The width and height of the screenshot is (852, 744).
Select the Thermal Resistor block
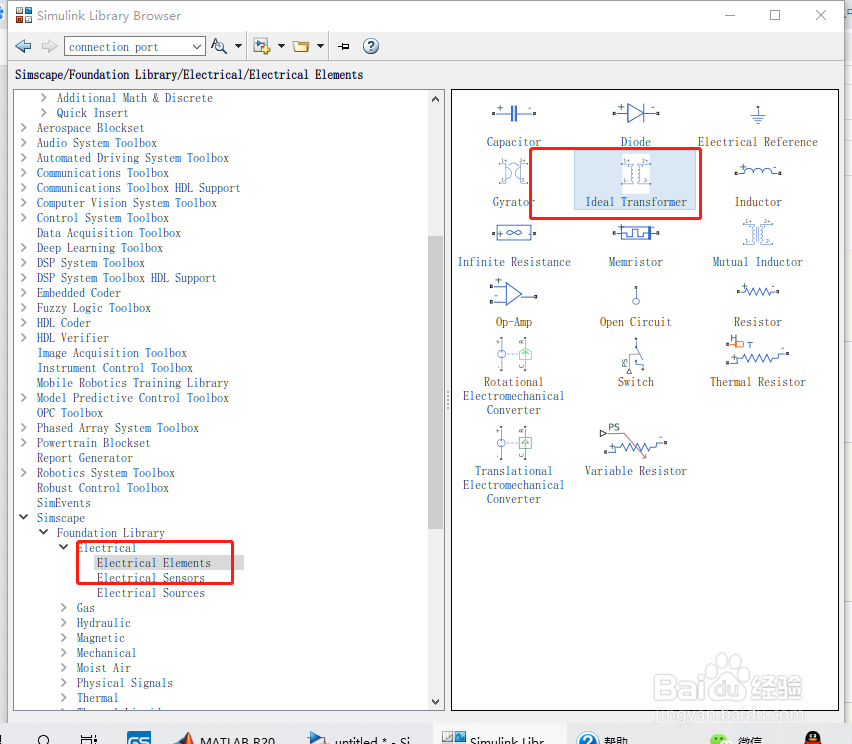757,361
